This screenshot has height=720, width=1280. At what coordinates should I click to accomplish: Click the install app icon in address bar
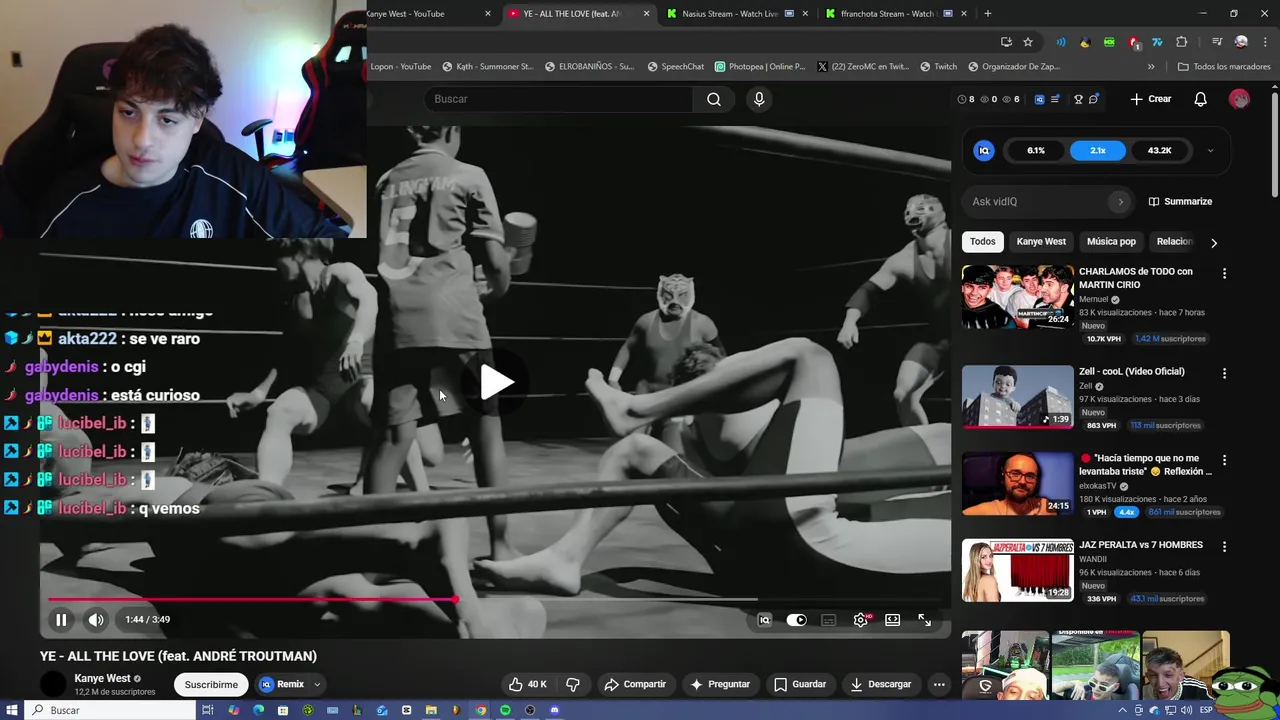coord(1006,42)
